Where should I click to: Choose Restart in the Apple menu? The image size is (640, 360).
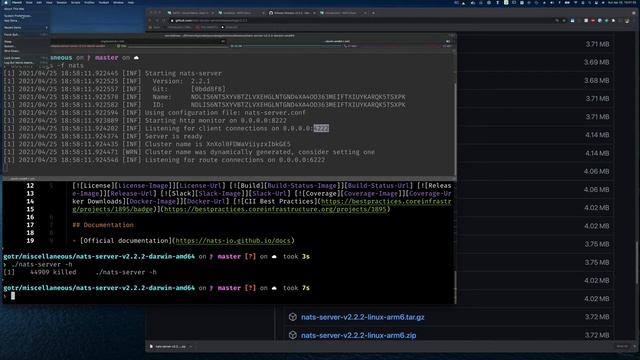pyautogui.click(x=10, y=46)
